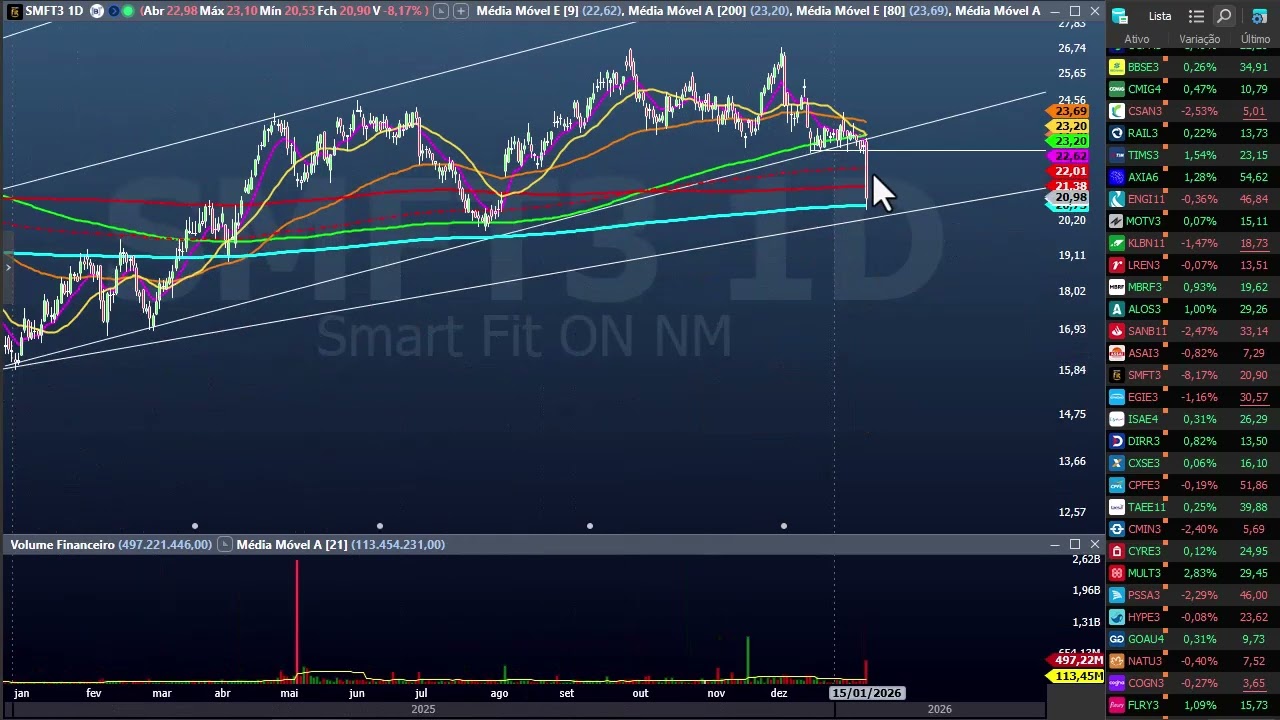Screen dimensions: 1280x720
Task: Select AXIA6 row icon
Action: coord(1117,177)
